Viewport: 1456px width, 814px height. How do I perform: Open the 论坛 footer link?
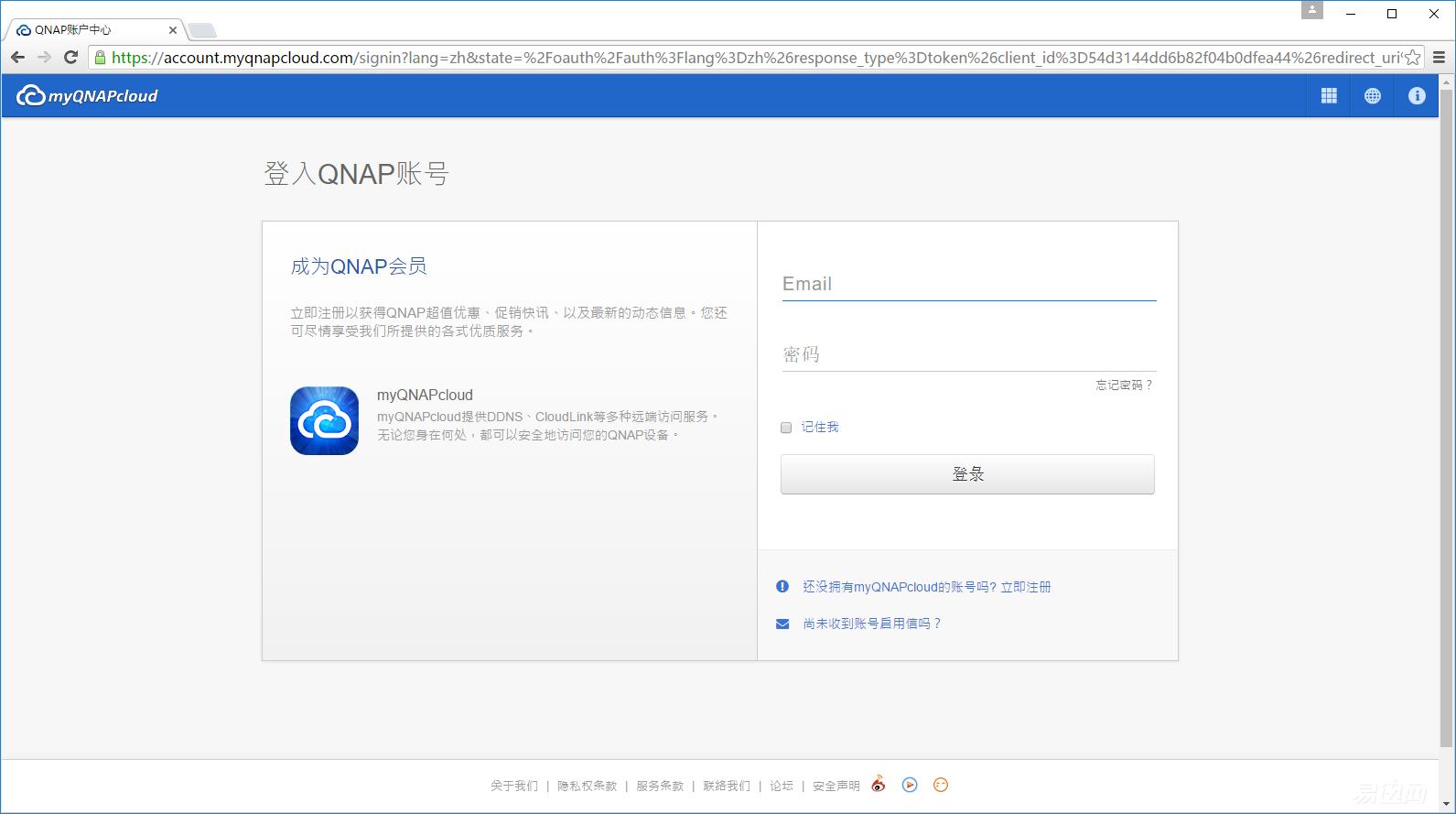point(782,786)
